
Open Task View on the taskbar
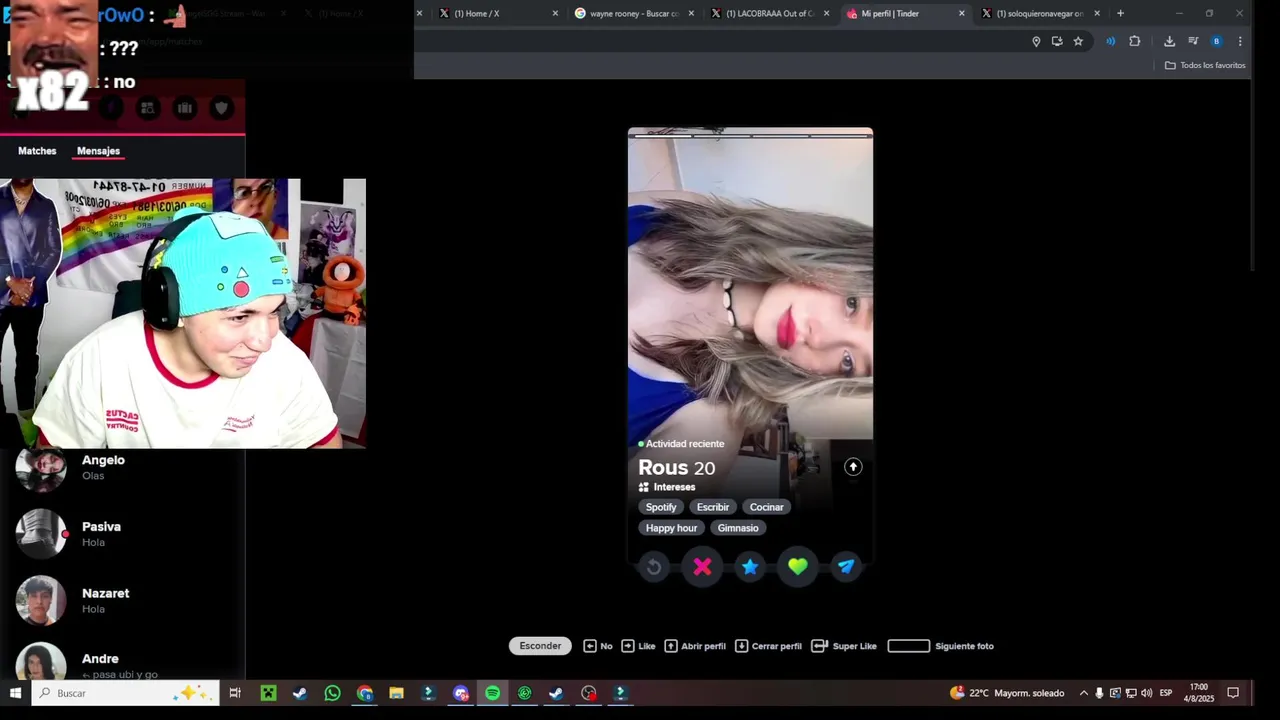click(x=235, y=693)
